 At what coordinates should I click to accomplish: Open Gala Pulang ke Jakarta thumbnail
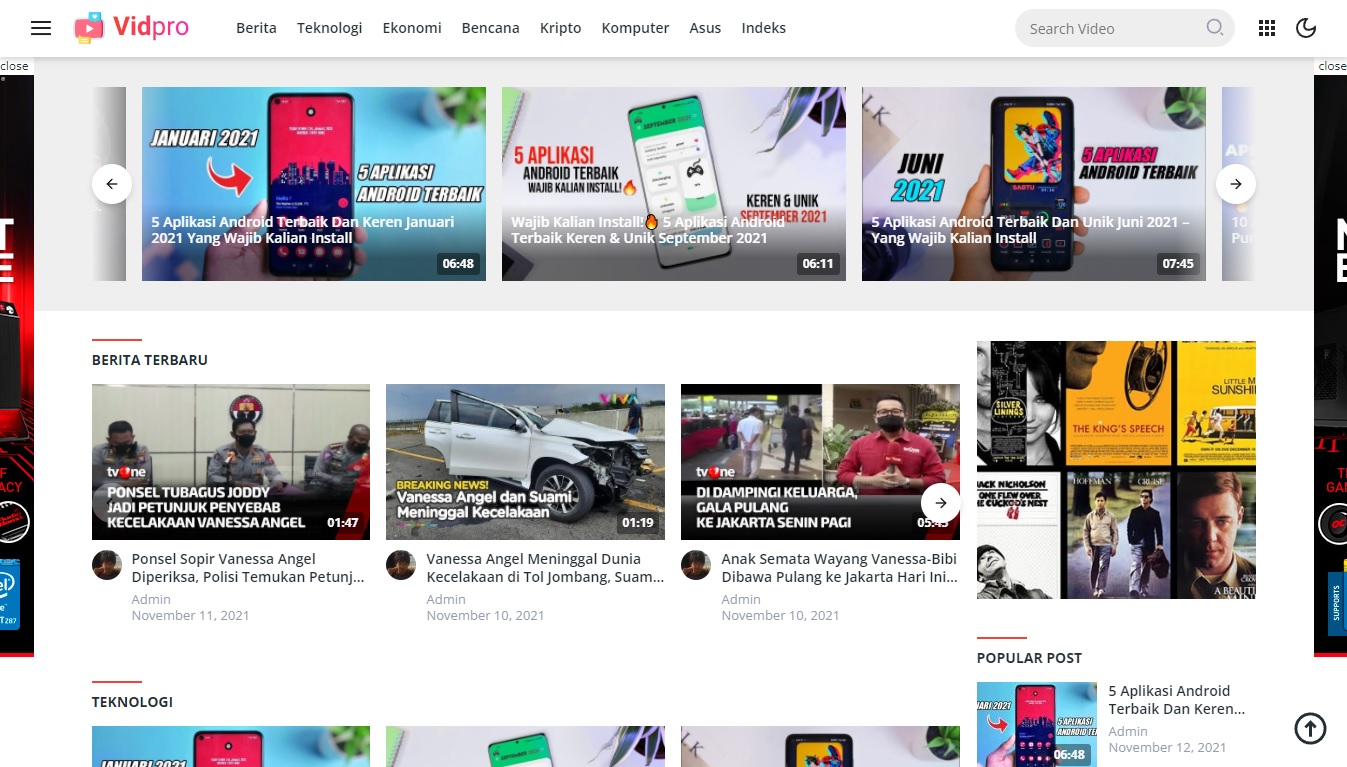820,462
